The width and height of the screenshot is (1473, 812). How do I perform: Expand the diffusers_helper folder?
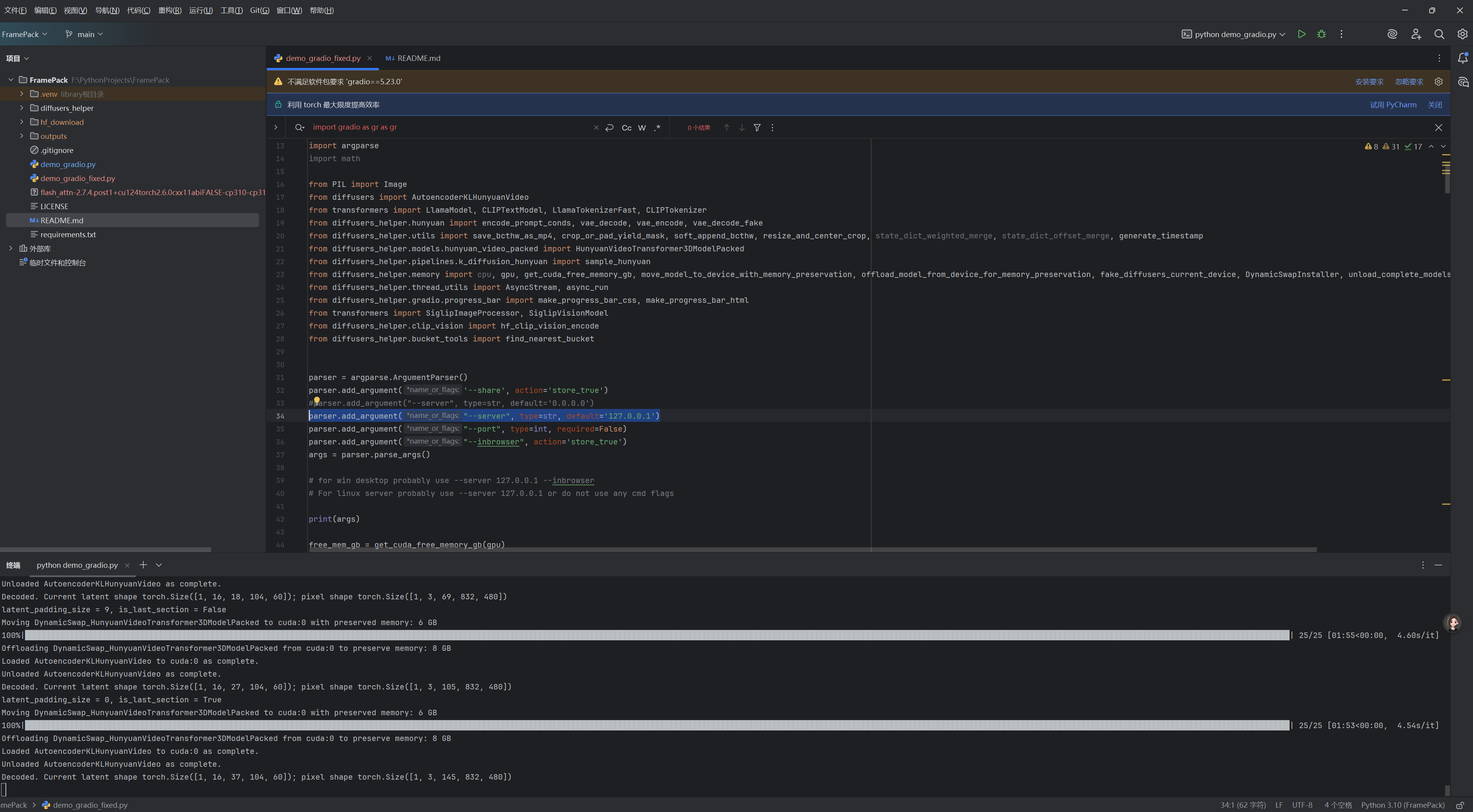[22, 108]
